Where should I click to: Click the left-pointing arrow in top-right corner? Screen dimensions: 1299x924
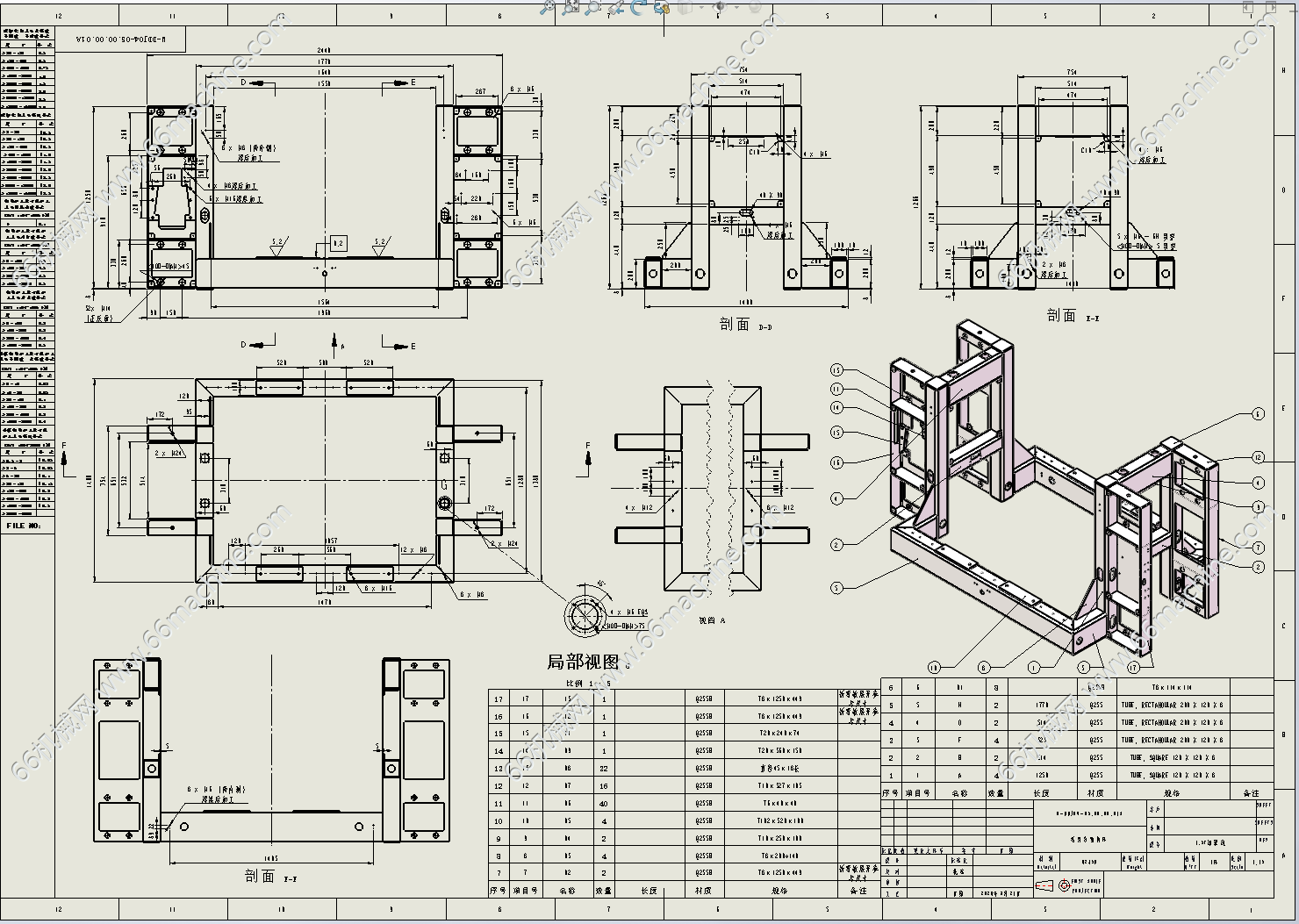pos(1249,6)
